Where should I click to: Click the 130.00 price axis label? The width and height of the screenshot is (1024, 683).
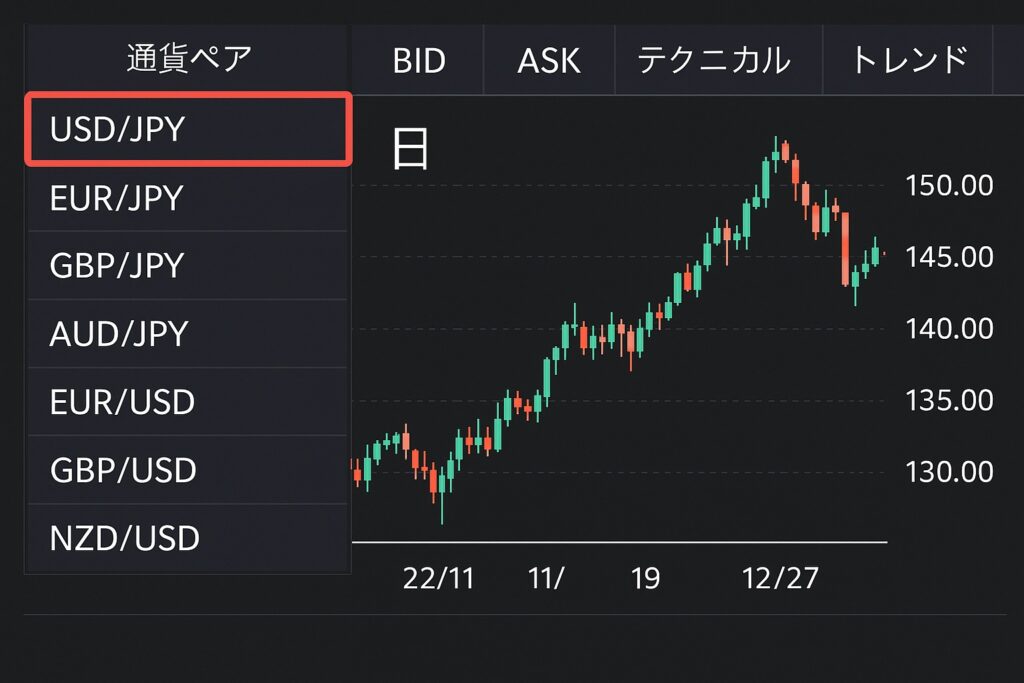(x=949, y=471)
